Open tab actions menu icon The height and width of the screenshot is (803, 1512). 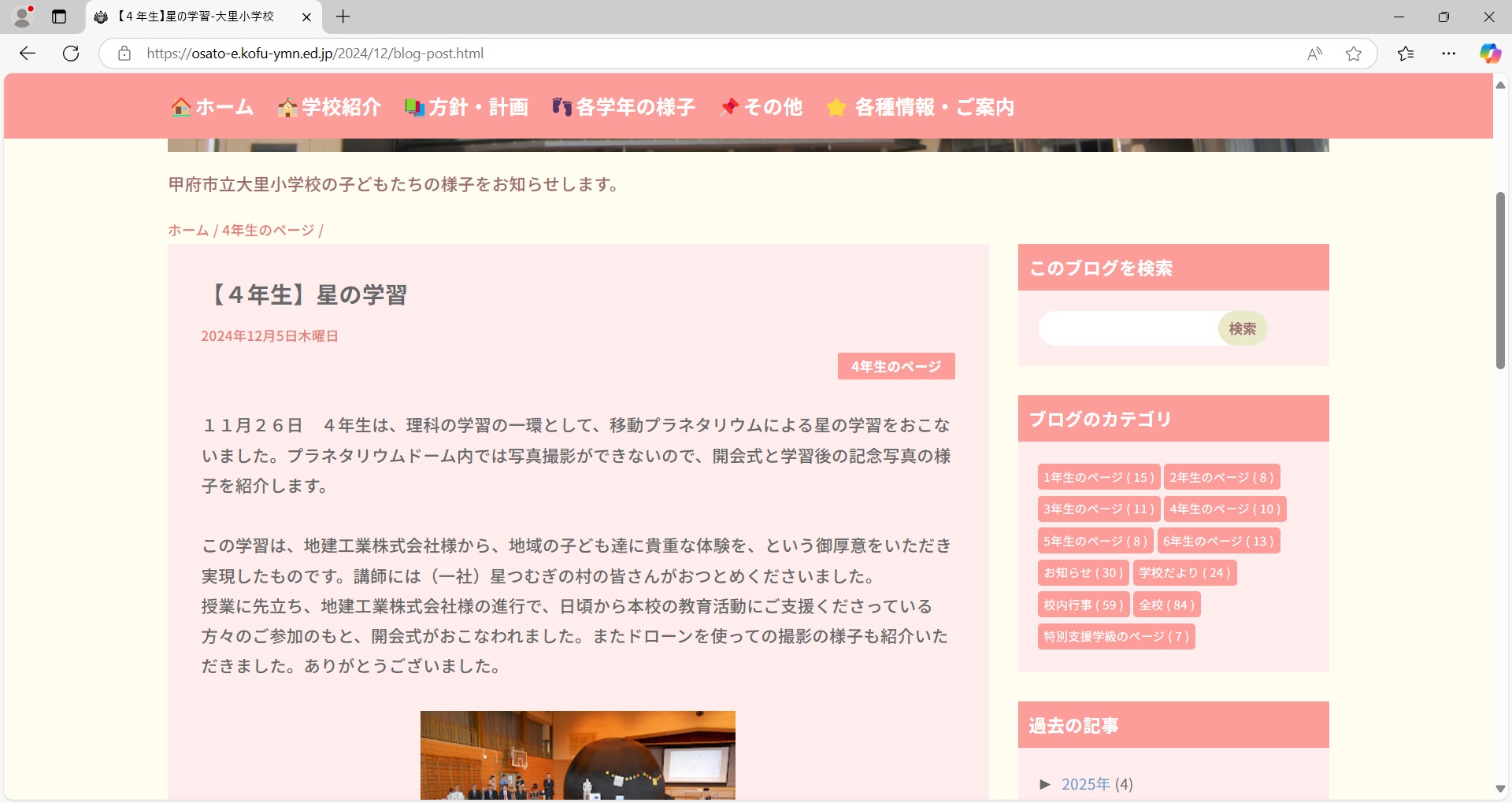tap(59, 17)
